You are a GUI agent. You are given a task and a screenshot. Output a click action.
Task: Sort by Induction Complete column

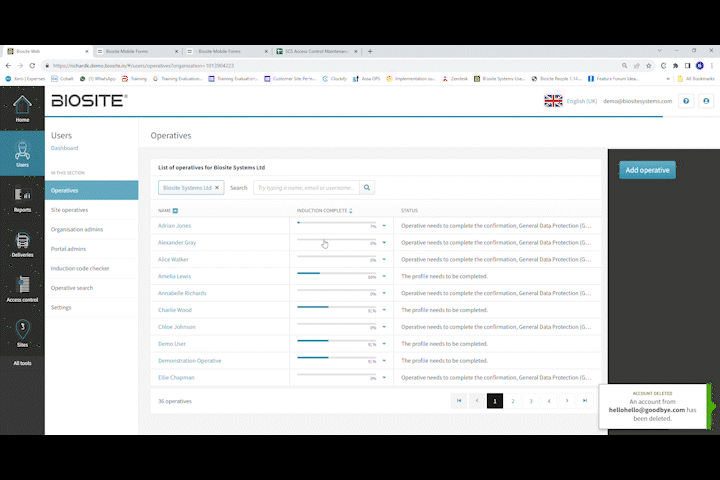pos(325,210)
